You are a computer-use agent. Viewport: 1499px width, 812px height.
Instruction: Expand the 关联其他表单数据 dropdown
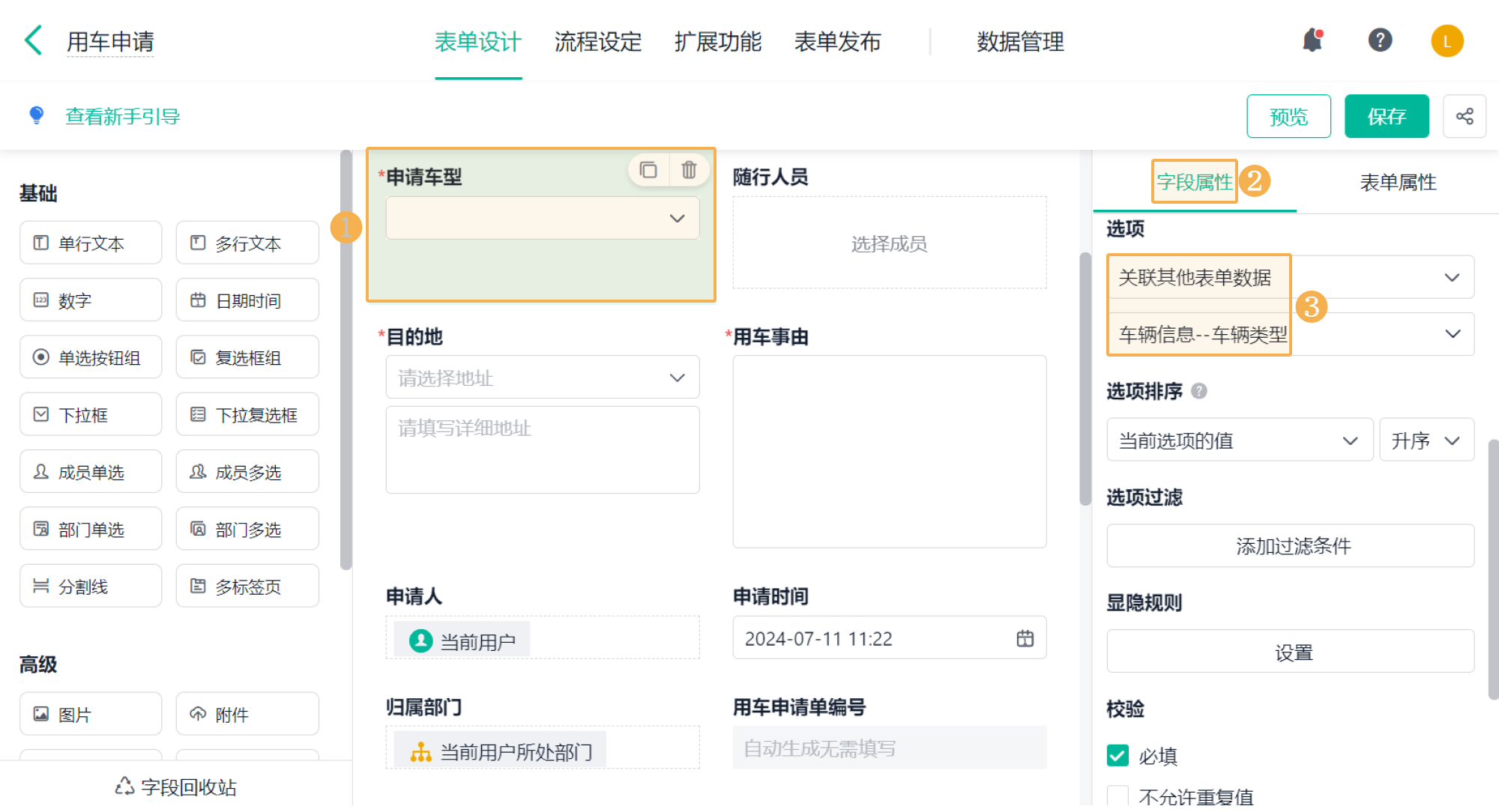1451,278
